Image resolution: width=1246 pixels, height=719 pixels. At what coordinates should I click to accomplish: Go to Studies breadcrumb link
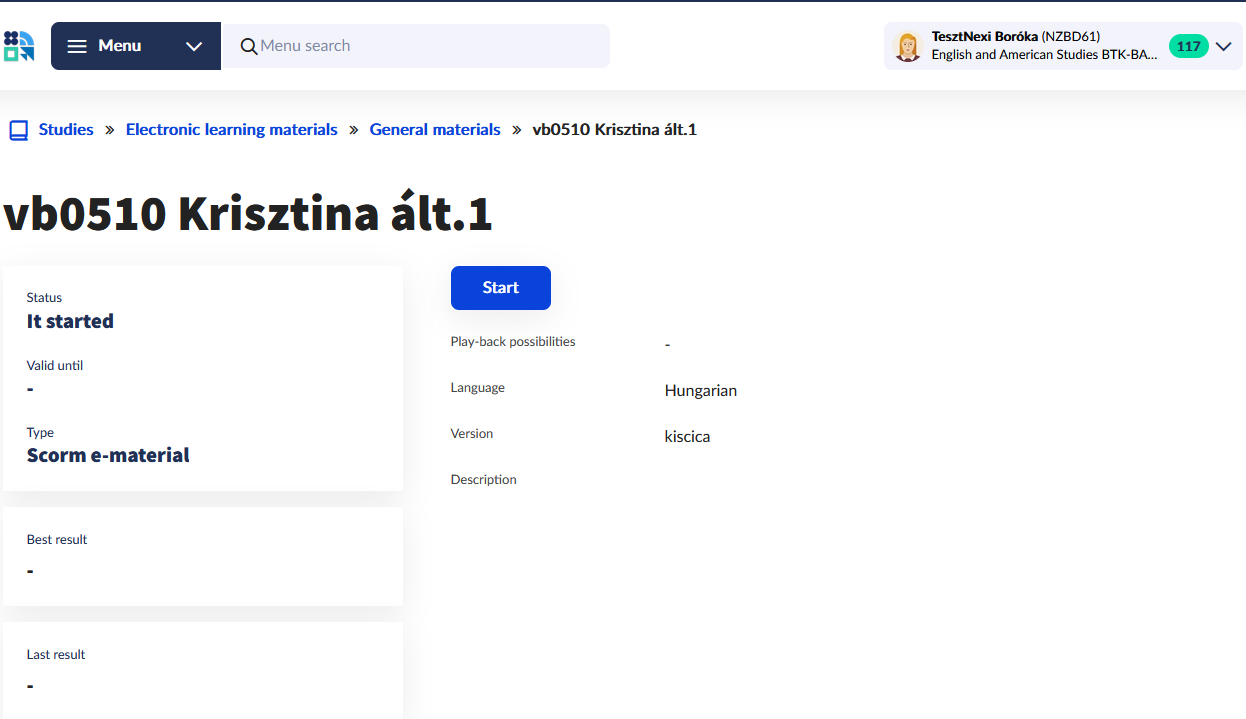coord(66,130)
